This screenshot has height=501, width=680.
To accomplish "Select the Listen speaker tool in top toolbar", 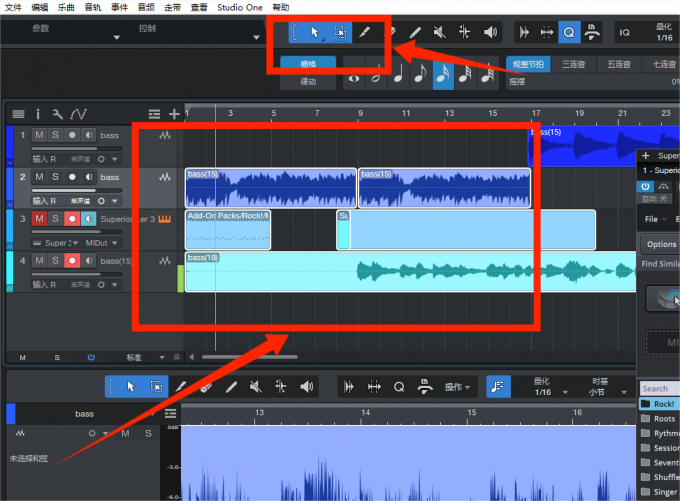I will pyautogui.click(x=490, y=33).
